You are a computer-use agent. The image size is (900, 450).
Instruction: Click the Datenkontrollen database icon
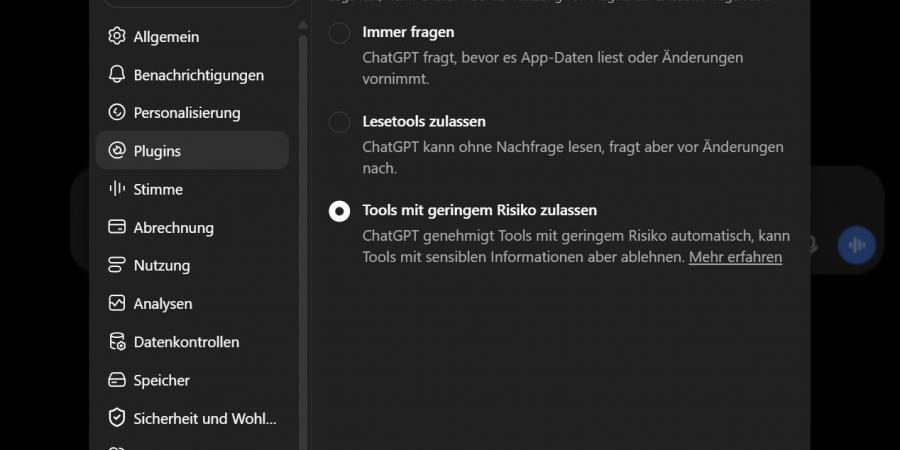tap(117, 342)
